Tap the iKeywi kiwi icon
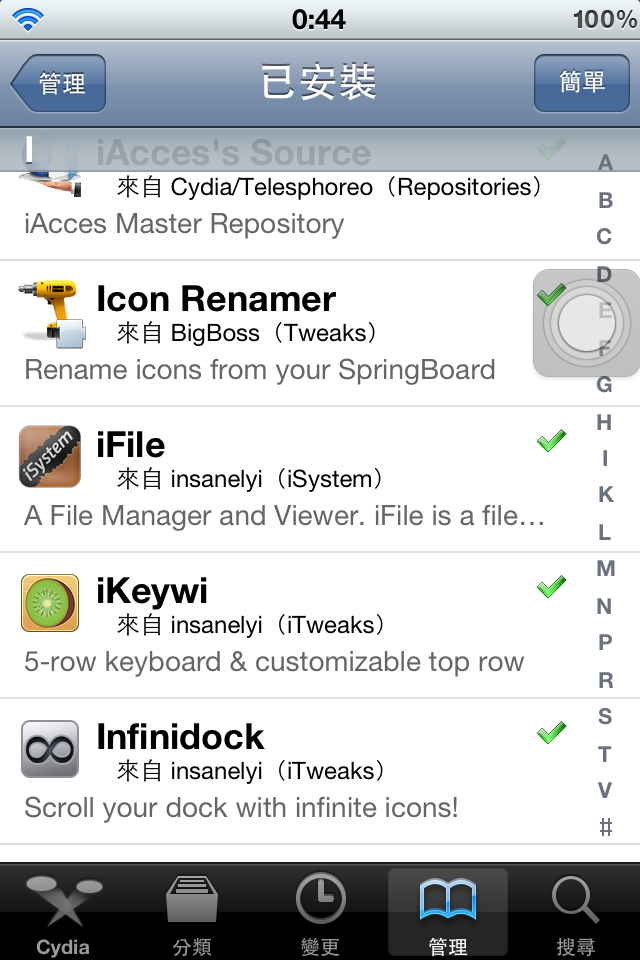 coord(50,603)
